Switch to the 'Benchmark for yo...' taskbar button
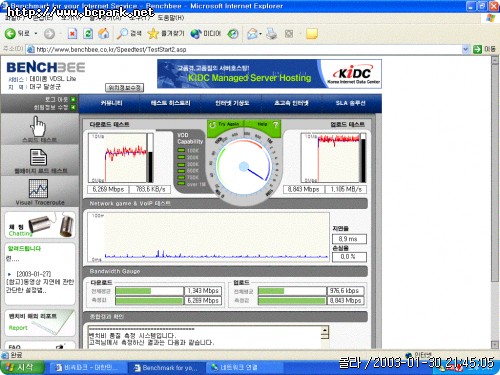The width and height of the screenshot is (500, 375). (x=166, y=368)
